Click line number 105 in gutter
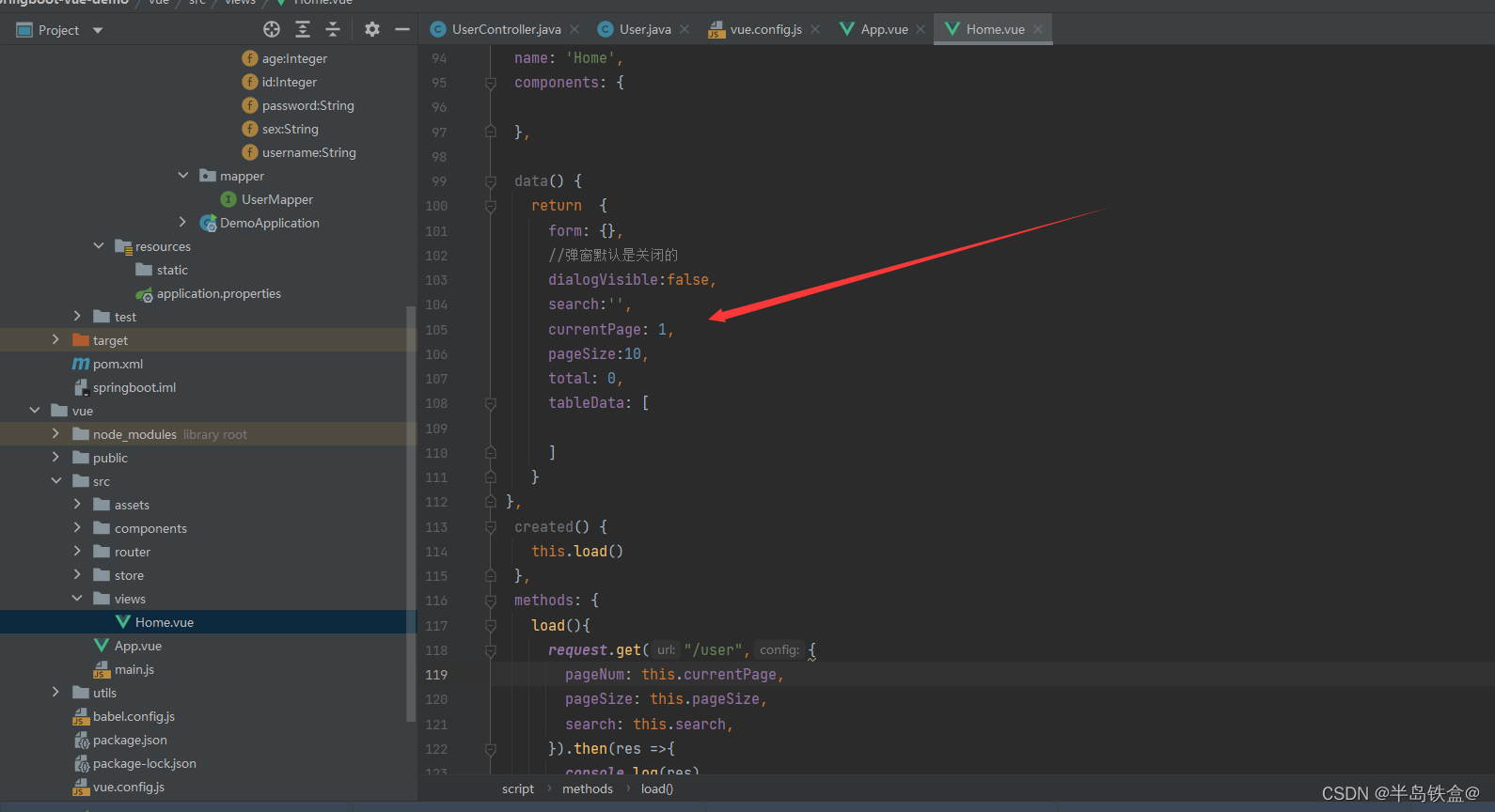1495x812 pixels. tap(436, 330)
